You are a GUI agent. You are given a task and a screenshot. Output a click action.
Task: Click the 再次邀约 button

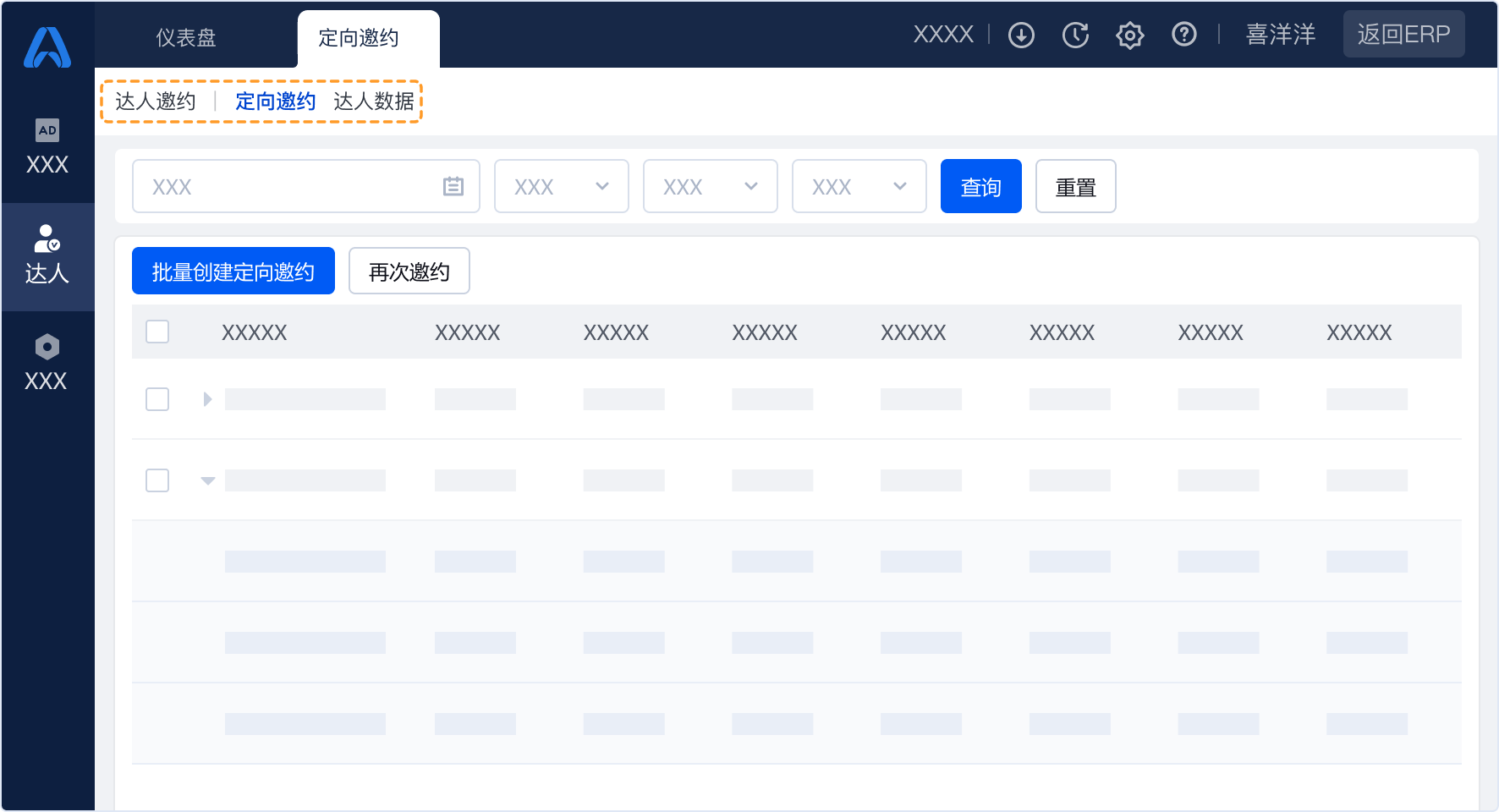(409, 271)
